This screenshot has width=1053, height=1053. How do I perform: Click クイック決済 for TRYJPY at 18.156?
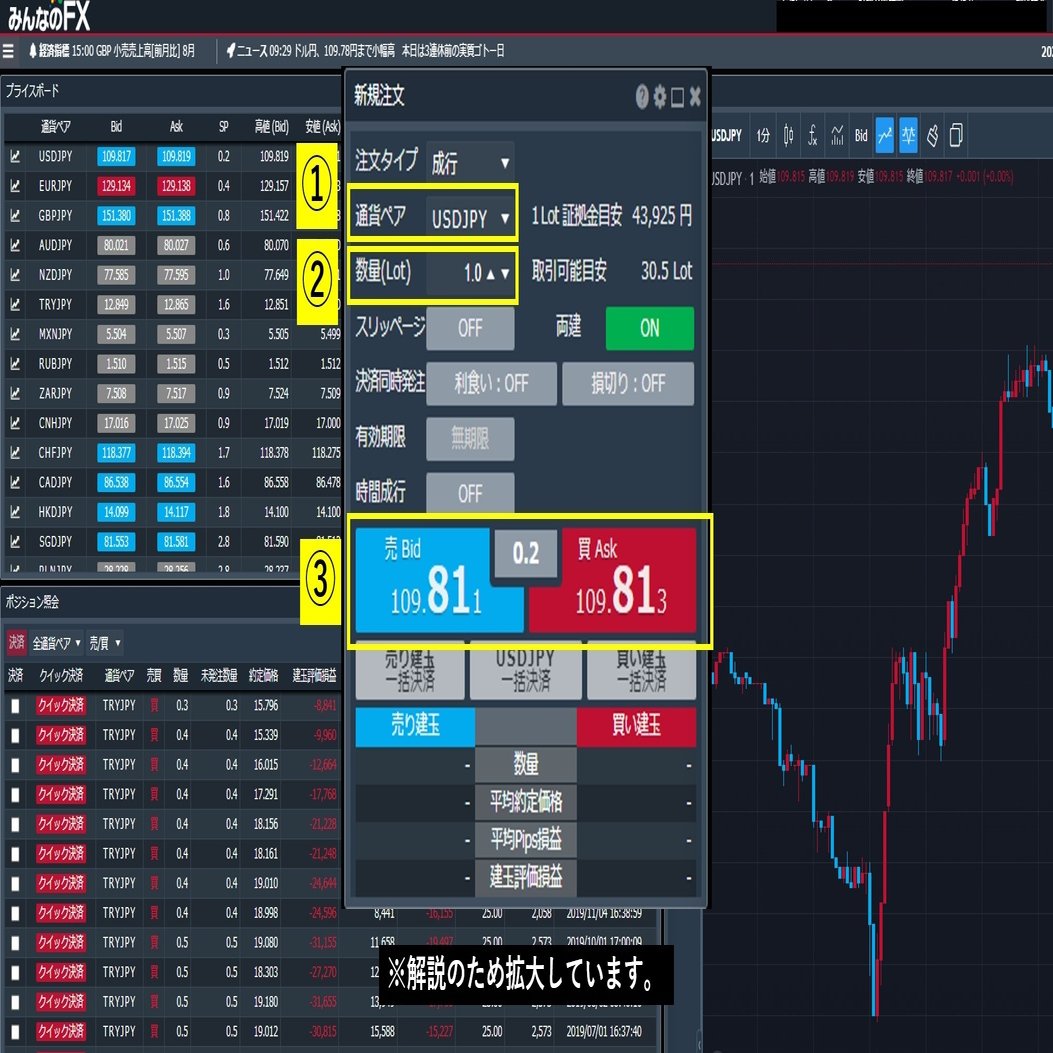pyautogui.click(x=60, y=824)
